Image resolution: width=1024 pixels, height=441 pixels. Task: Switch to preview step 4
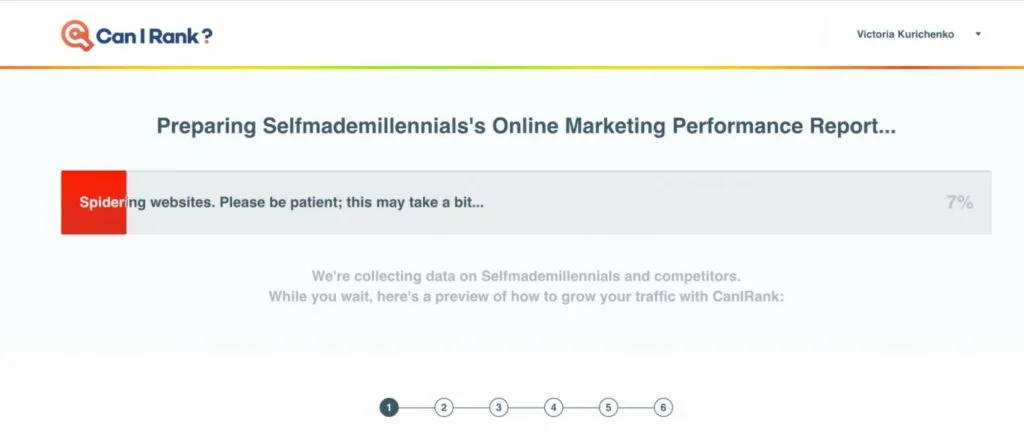click(554, 407)
